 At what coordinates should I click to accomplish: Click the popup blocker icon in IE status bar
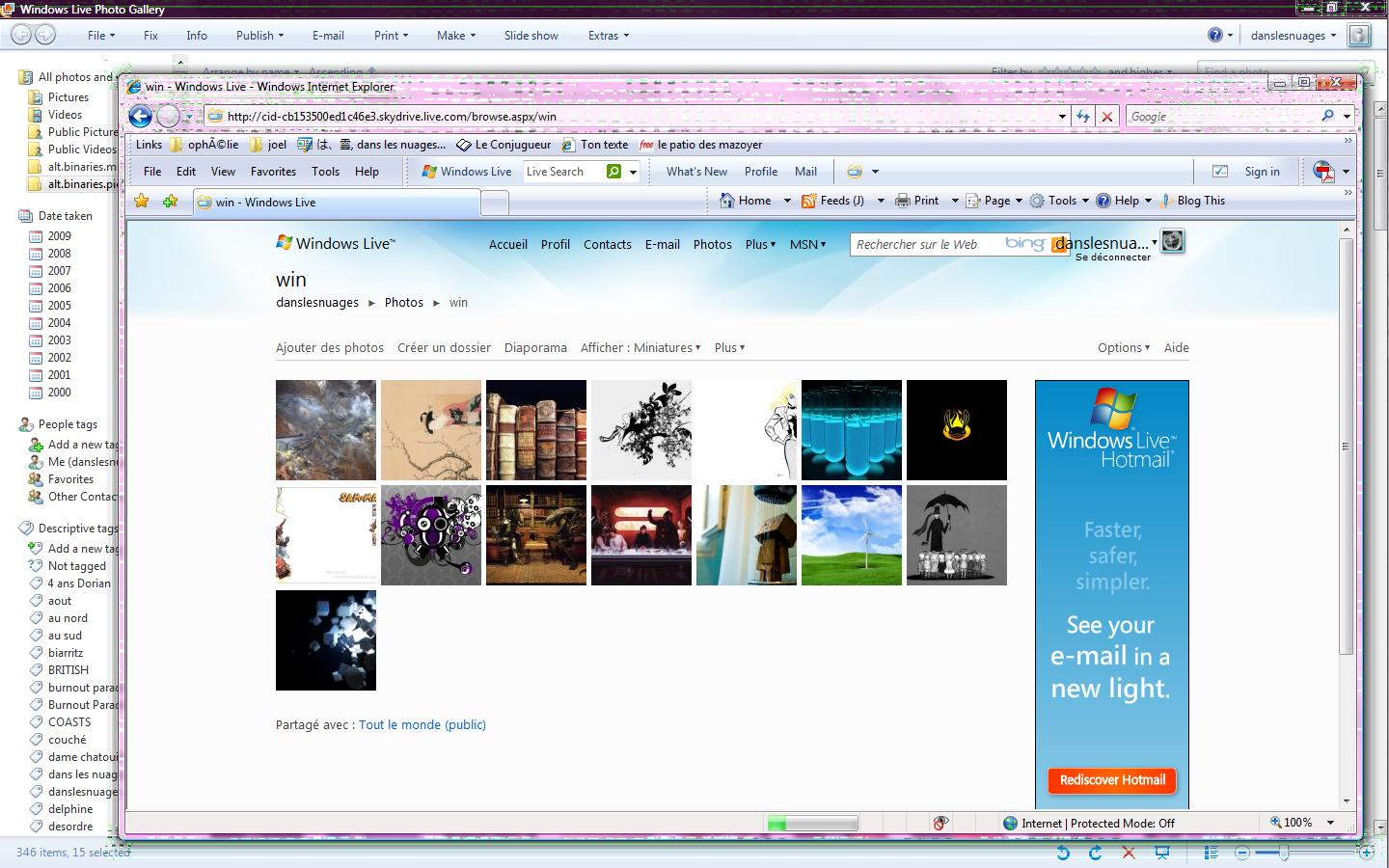(940, 823)
